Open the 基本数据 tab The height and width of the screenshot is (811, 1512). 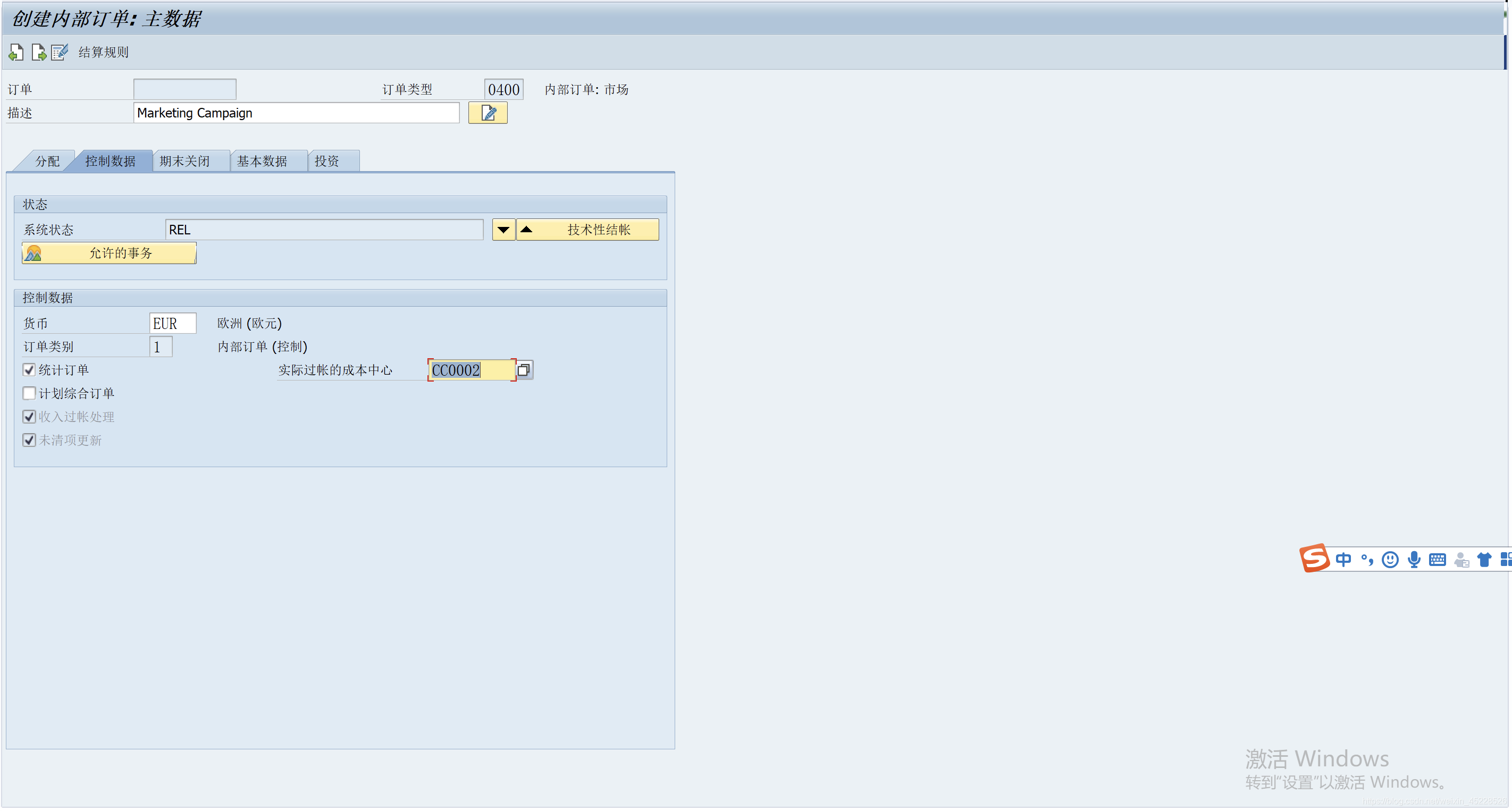(263, 162)
